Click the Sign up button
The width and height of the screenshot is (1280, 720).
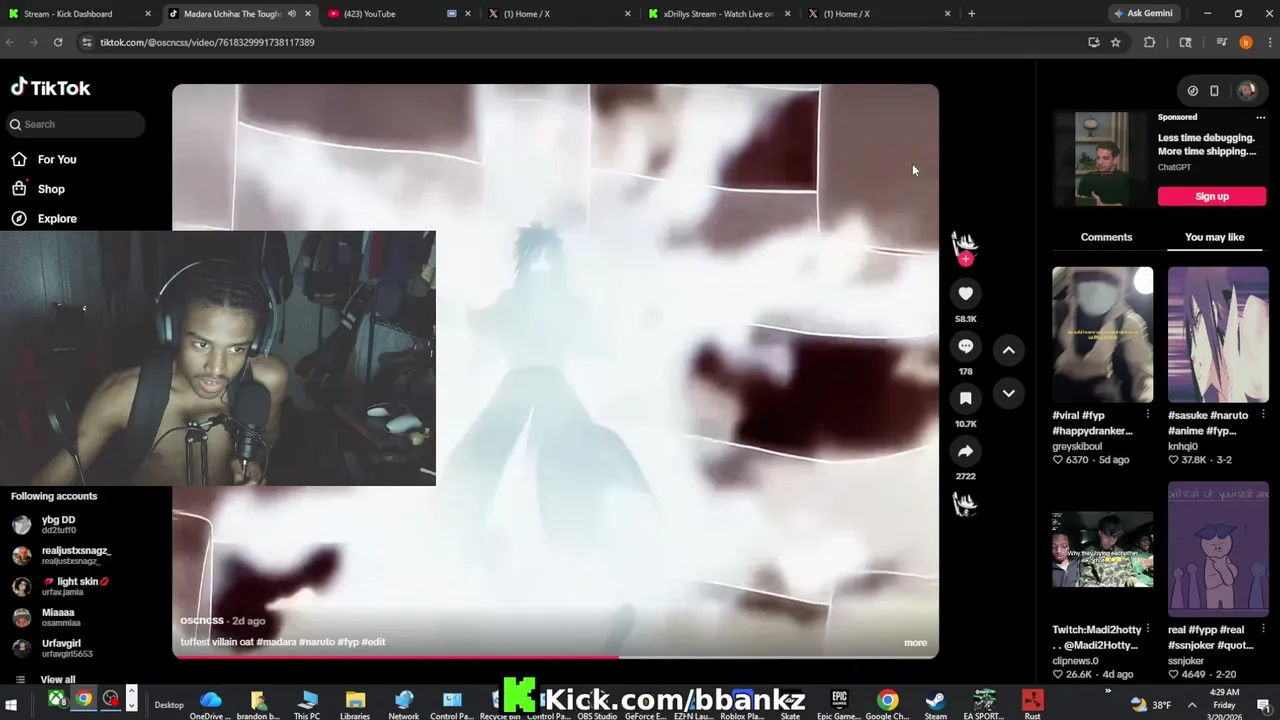[x=1211, y=196]
